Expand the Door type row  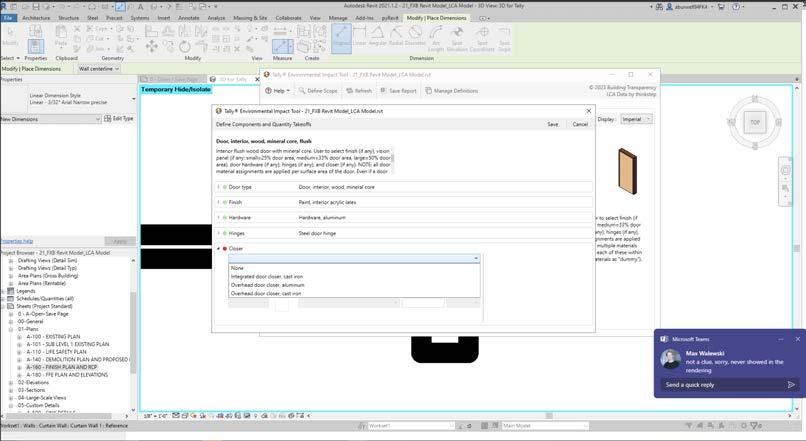[x=218, y=187]
